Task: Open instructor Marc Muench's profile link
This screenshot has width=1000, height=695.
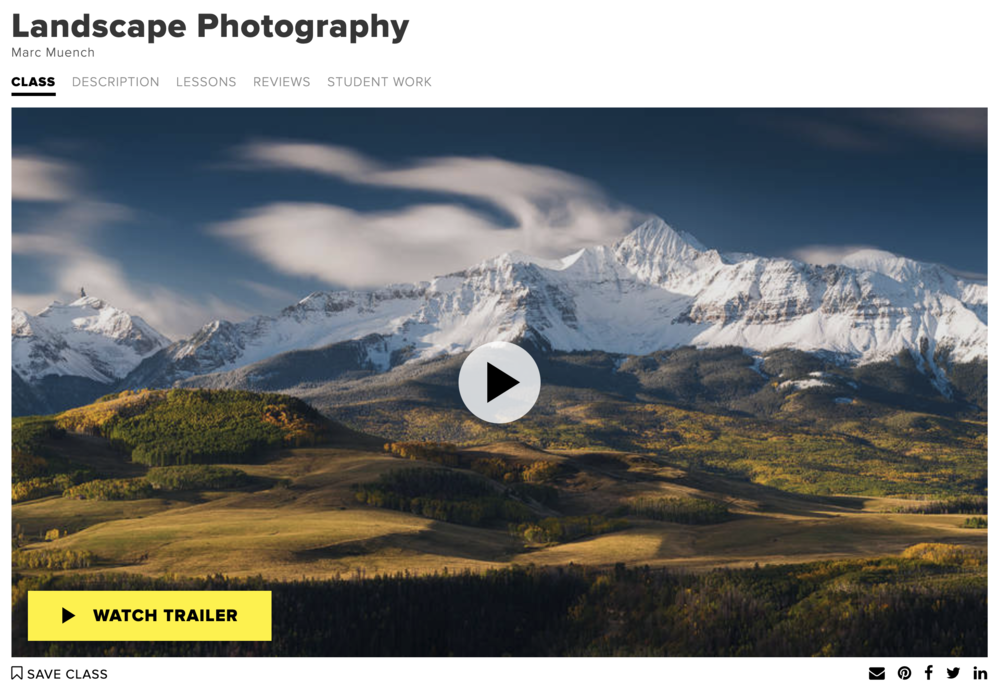Action: [x=53, y=52]
